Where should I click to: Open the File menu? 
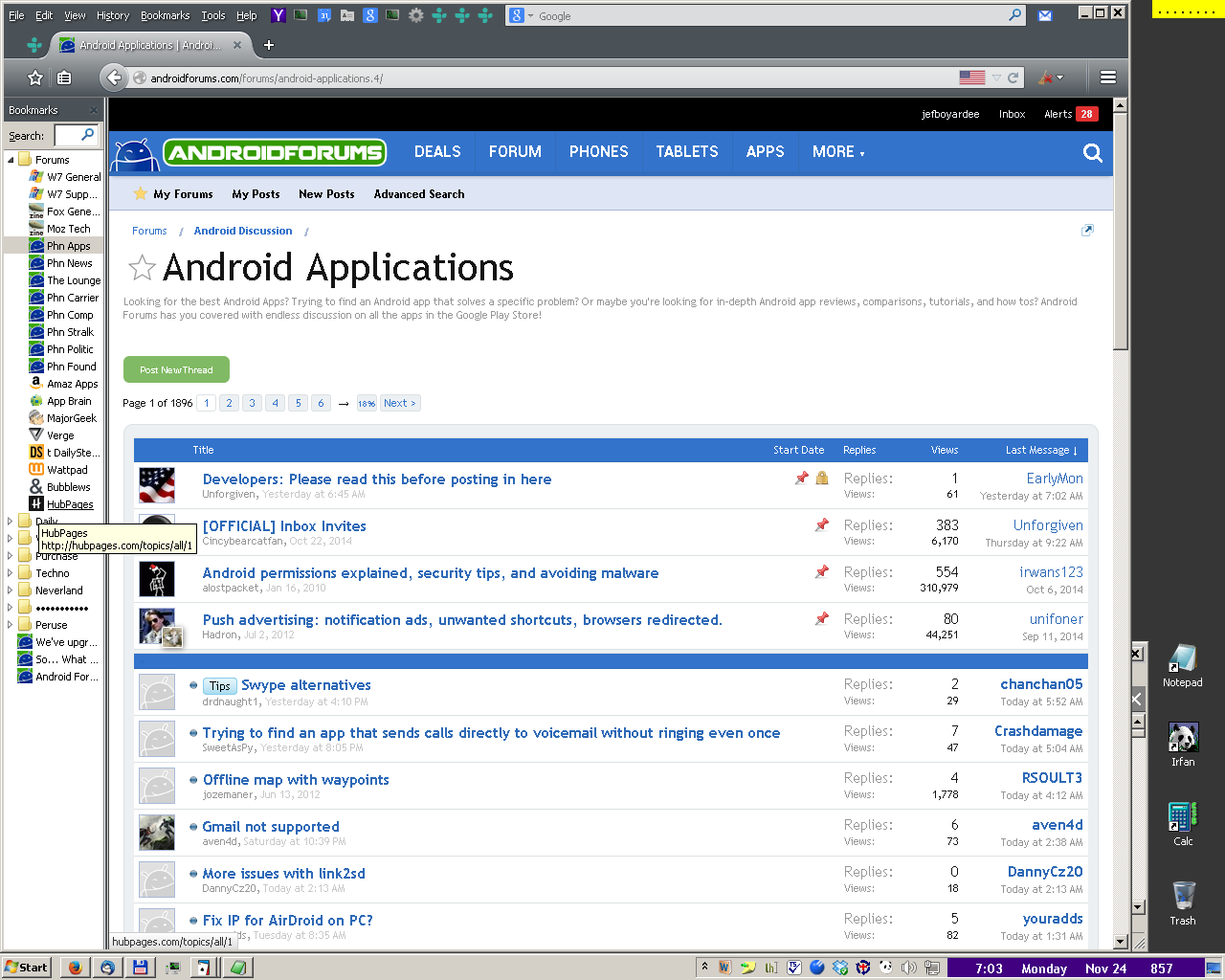coord(16,15)
